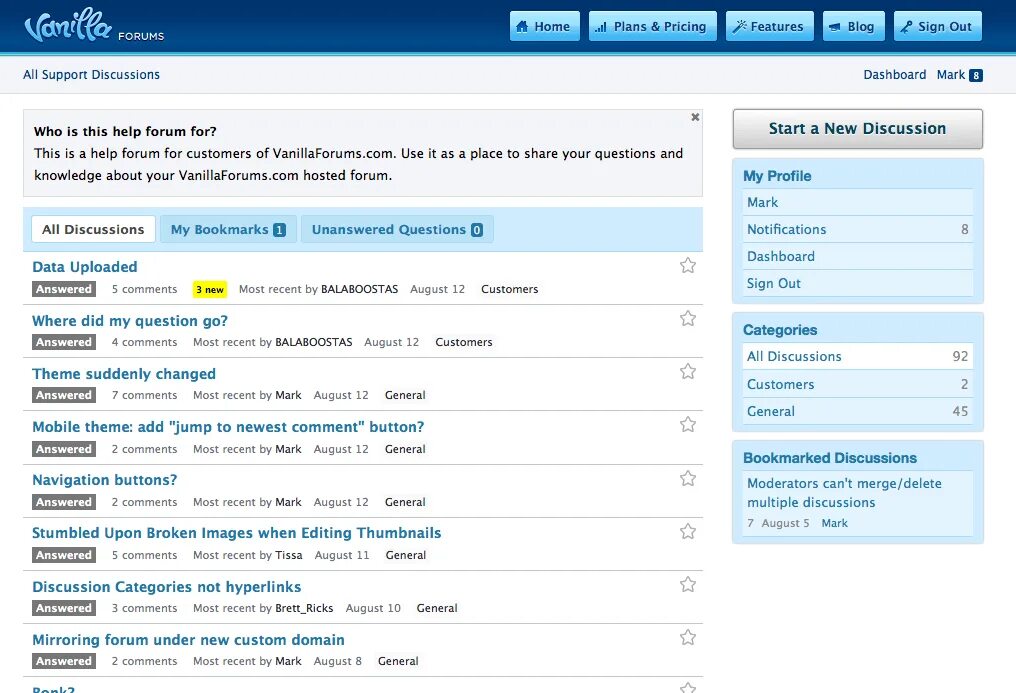Image resolution: width=1016 pixels, height=693 pixels.
Task: Open 'Discussion Categories not hyperlinks' thread
Action: coord(167,587)
